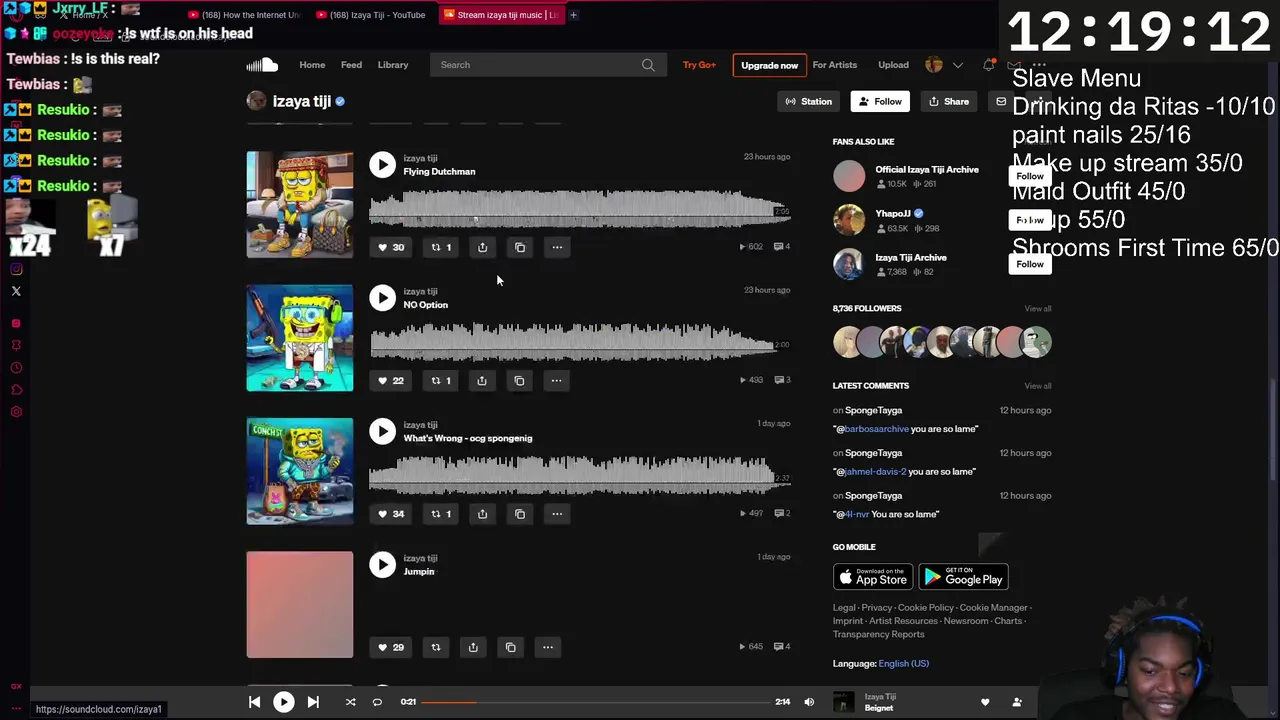Open the App Store download badge

(x=873, y=577)
